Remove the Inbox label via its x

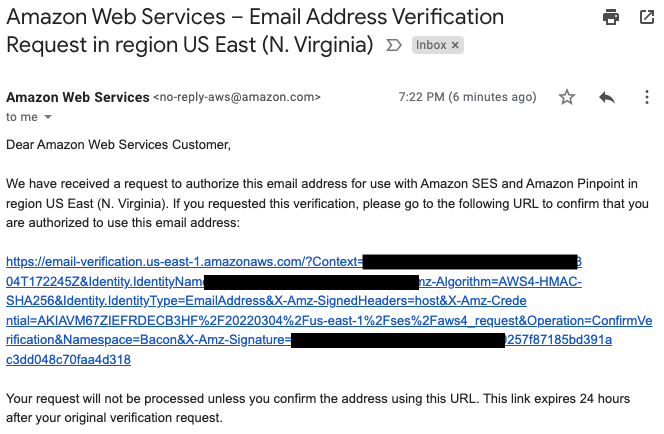[x=455, y=45]
